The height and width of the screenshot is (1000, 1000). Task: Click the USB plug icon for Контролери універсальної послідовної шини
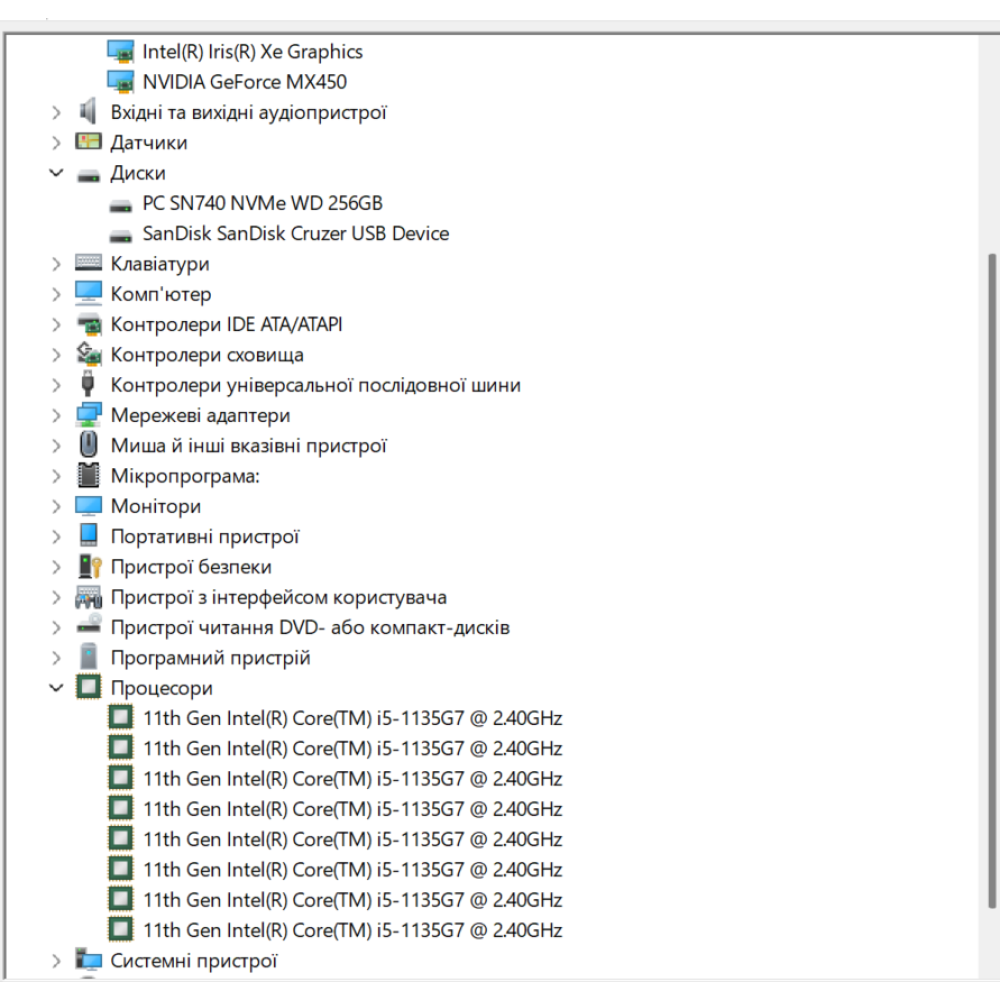(x=88, y=384)
